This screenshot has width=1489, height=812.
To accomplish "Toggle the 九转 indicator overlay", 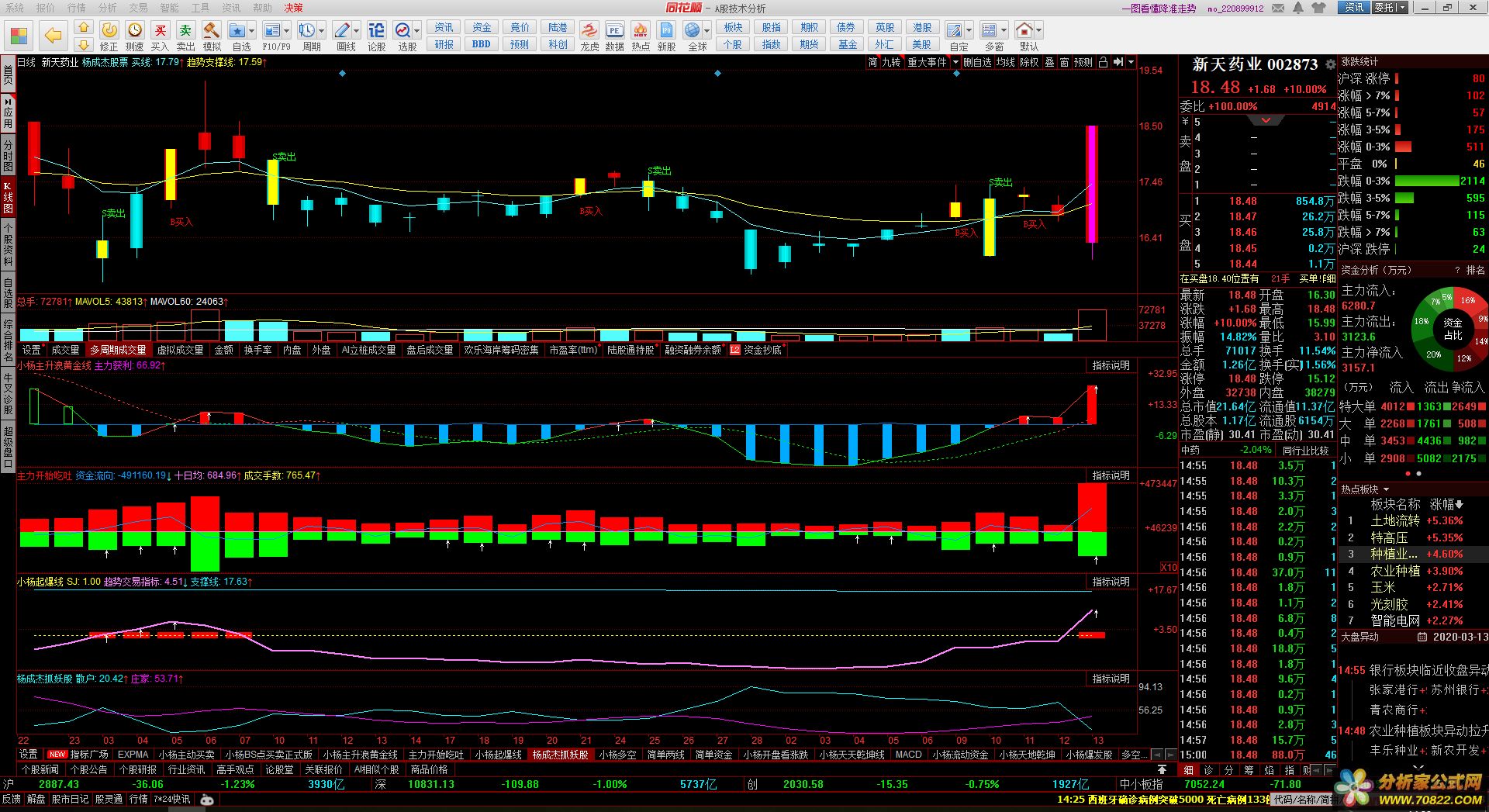I will pyautogui.click(x=891, y=62).
